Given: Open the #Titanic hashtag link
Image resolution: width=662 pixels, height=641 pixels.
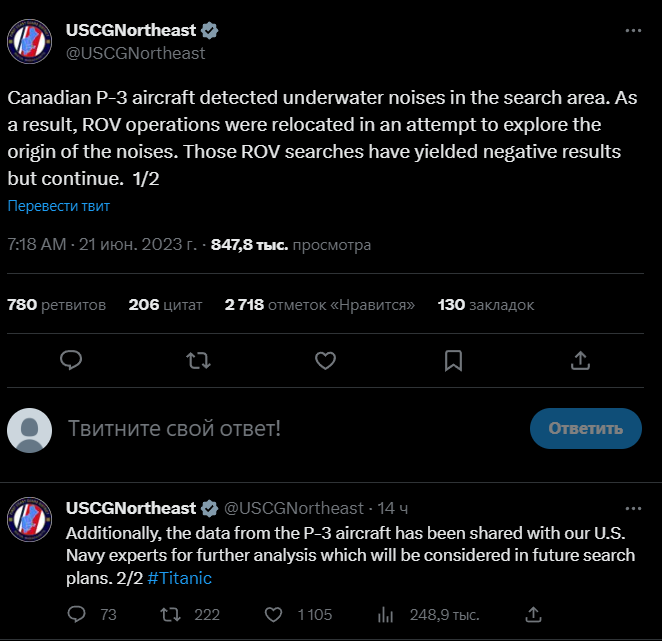Looking at the screenshot, I should pos(179,578).
